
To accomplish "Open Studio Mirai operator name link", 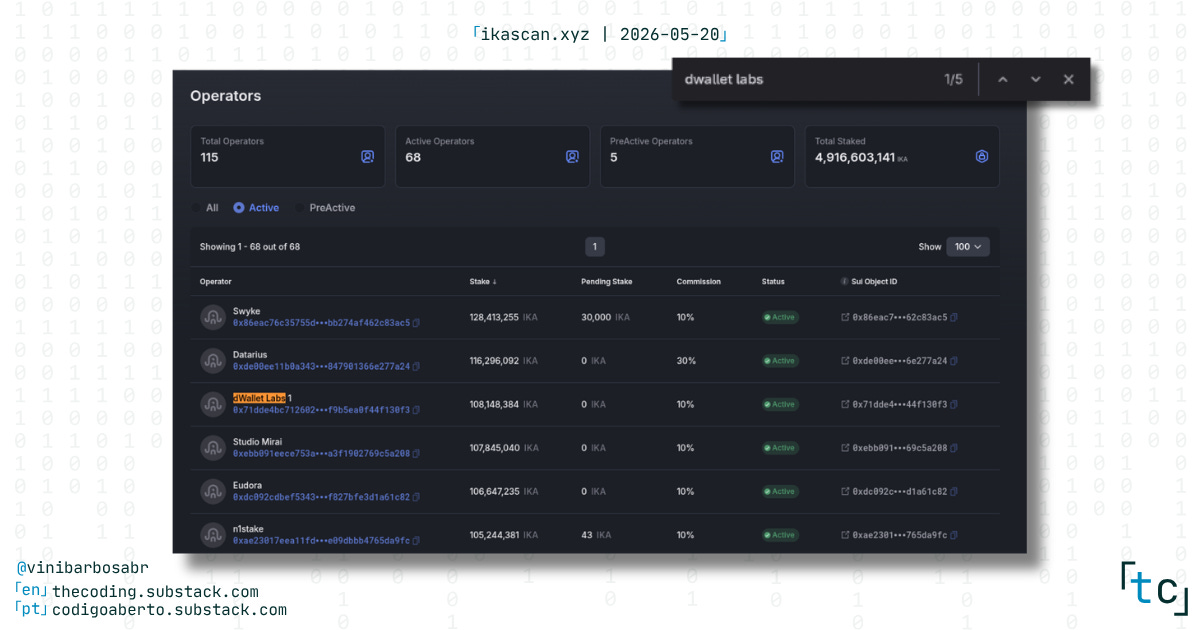I will point(257,442).
